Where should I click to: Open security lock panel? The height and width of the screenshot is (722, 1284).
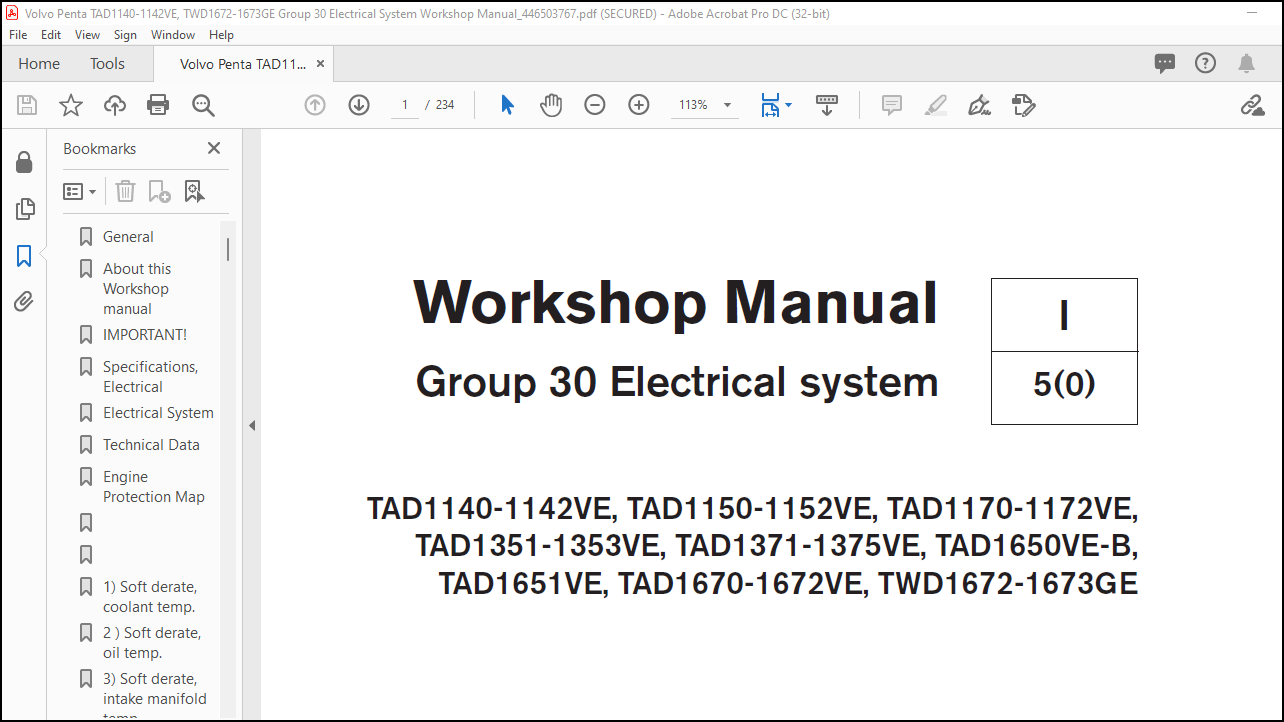click(24, 162)
